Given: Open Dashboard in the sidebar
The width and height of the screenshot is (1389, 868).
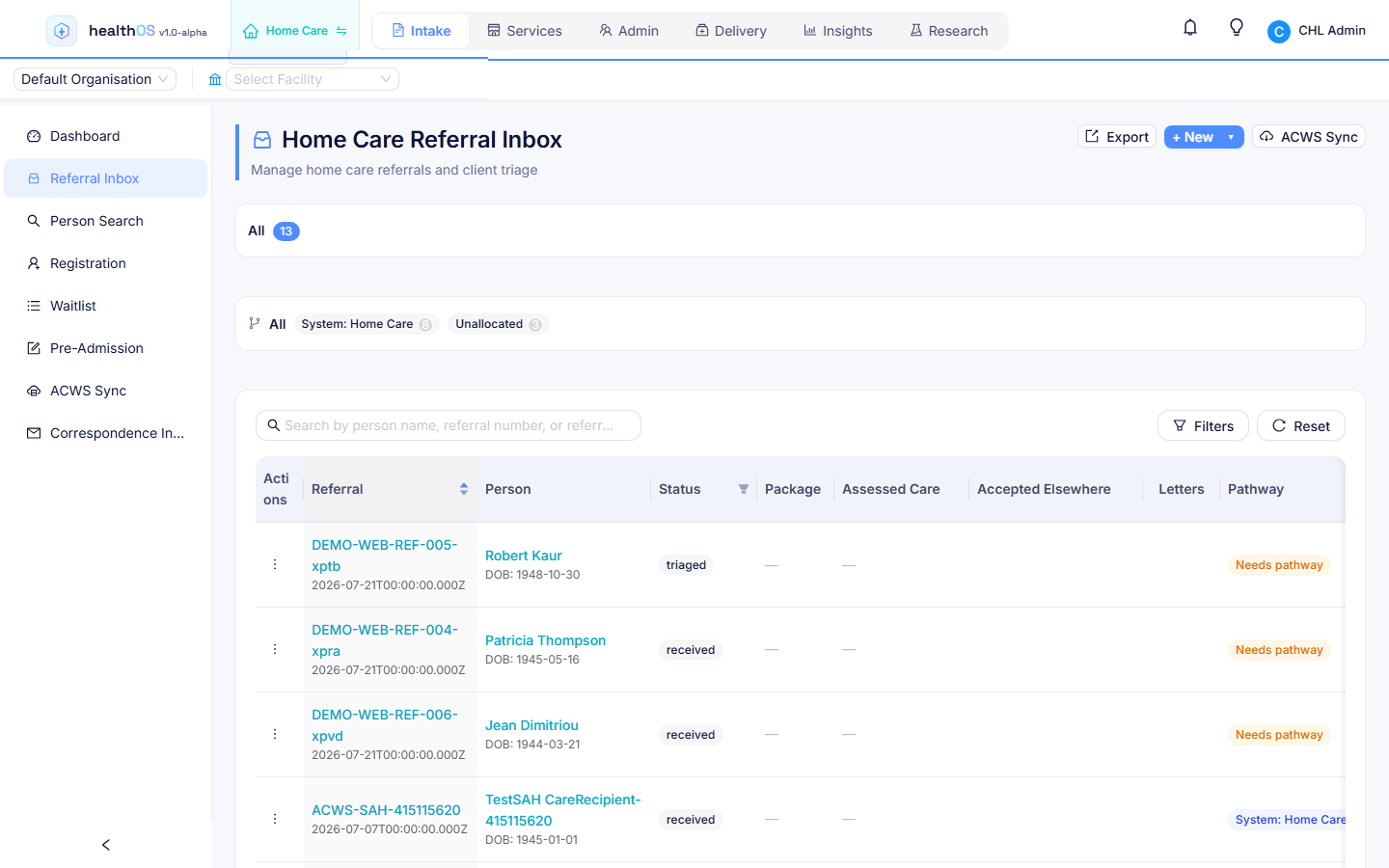Looking at the screenshot, I should [x=106, y=136].
